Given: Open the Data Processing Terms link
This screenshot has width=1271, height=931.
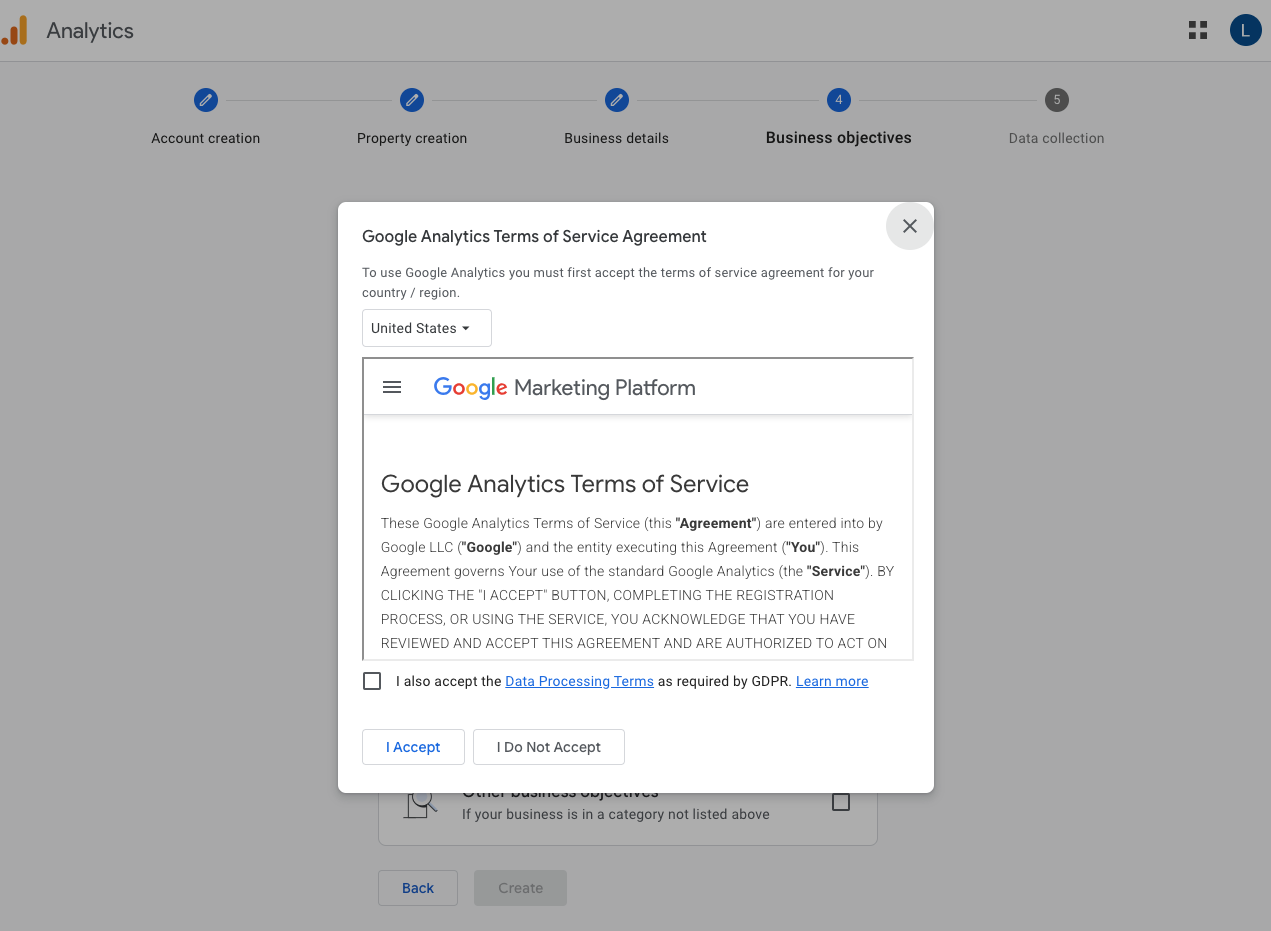Looking at the screenshot, I should point(579,681).
